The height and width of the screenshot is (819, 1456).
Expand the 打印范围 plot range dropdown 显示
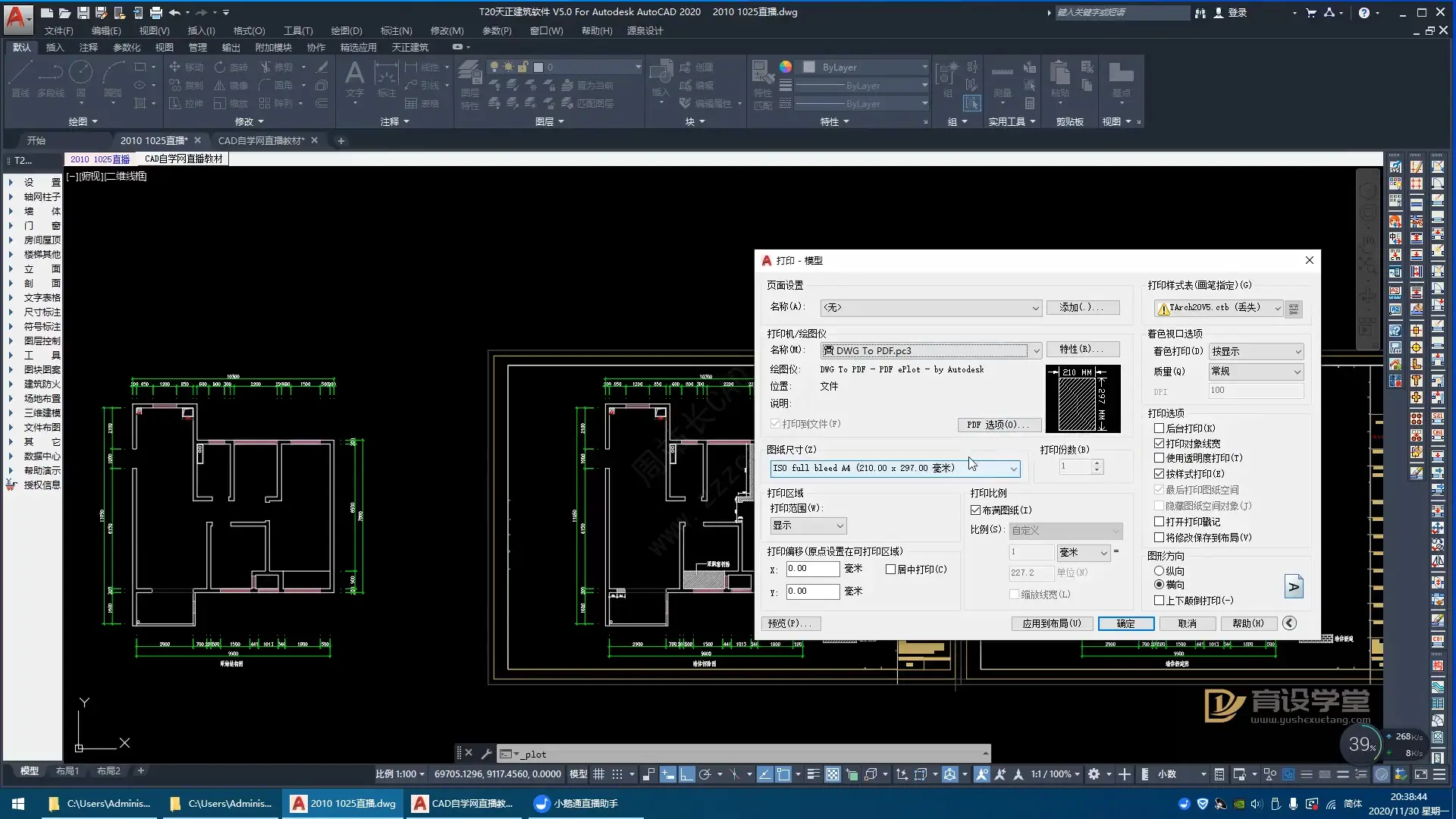pyautogui.click(x=808, y=526)
